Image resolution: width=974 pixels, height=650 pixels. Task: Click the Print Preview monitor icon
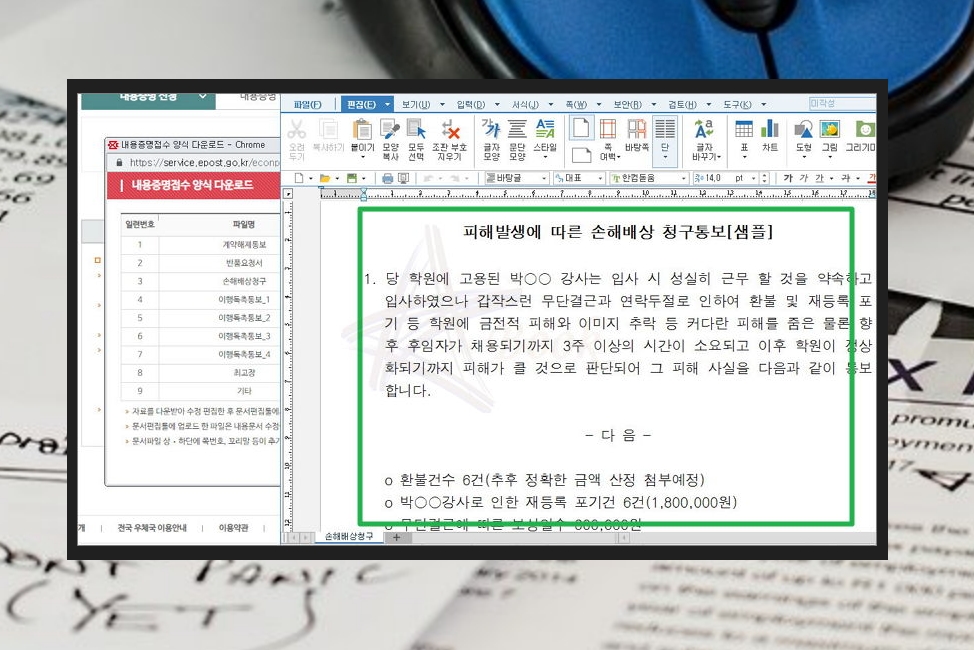403,178
